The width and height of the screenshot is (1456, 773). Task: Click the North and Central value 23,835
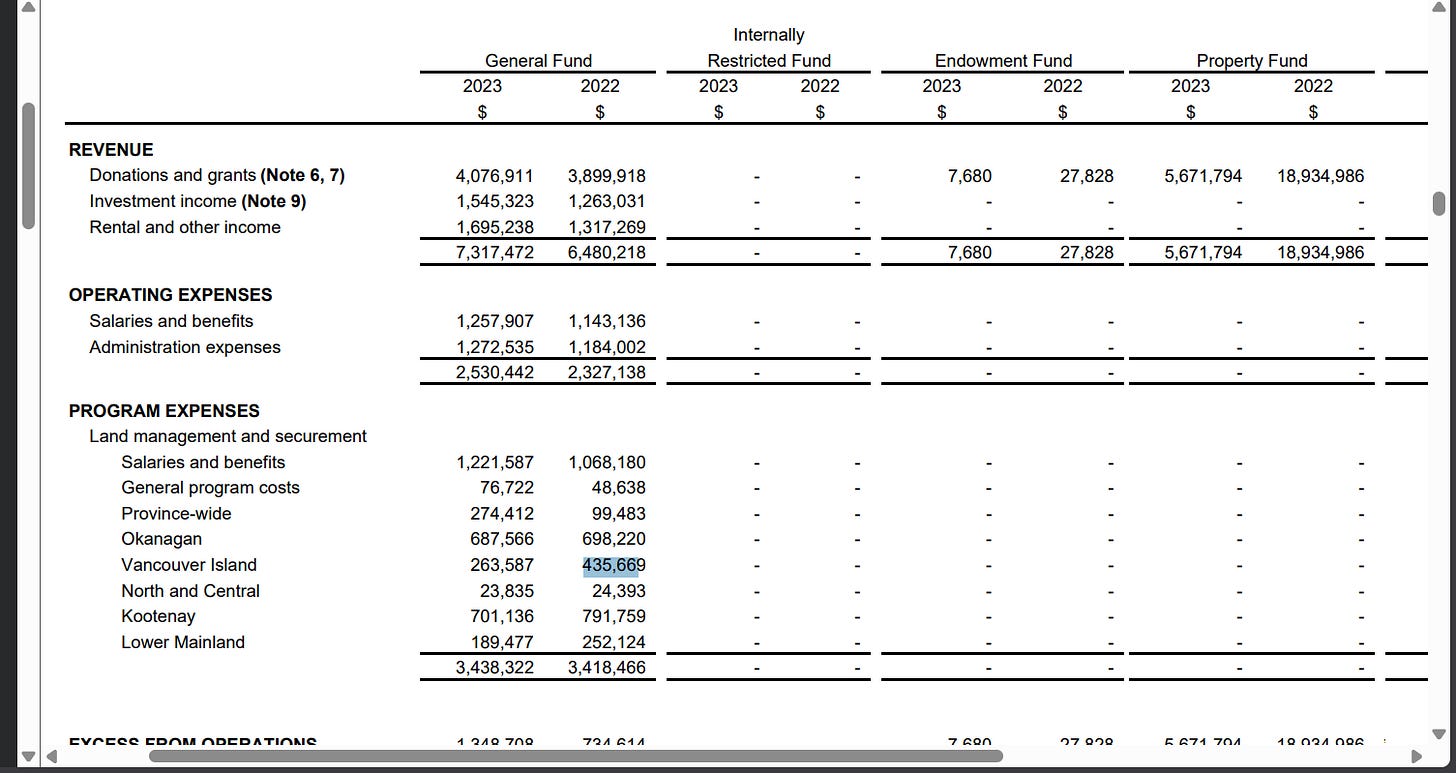507,591
